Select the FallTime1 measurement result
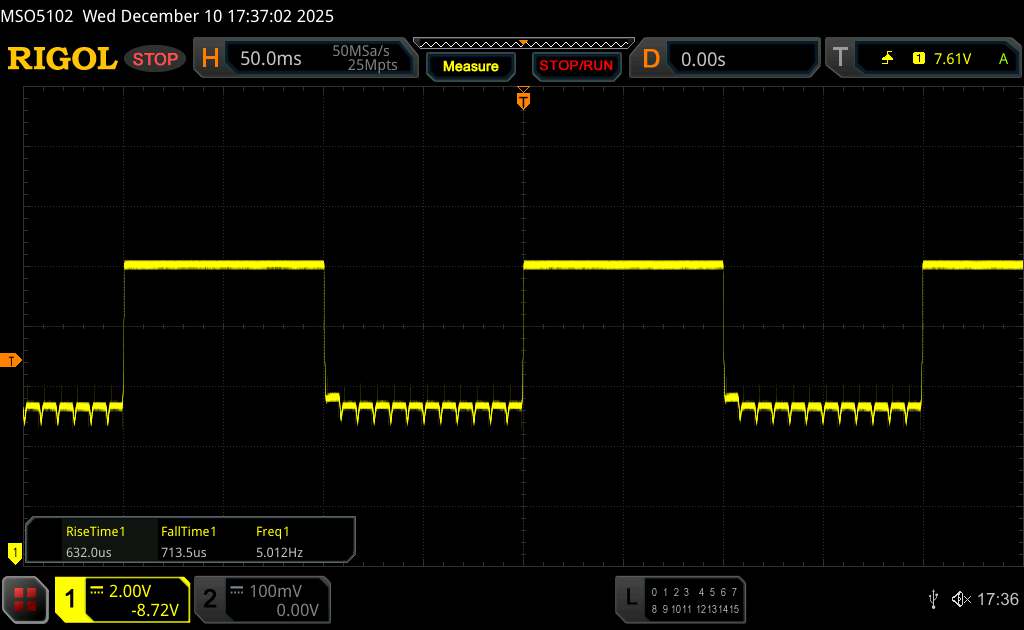Screen dimensions: 1024x630 [x=188, y=541]
